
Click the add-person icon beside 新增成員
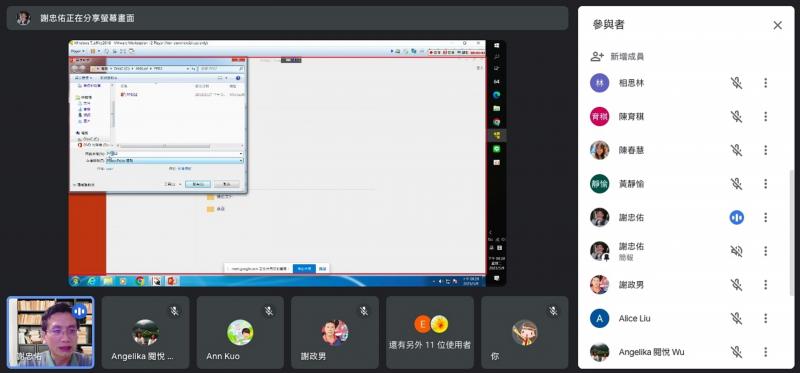[x=597, y=57]
